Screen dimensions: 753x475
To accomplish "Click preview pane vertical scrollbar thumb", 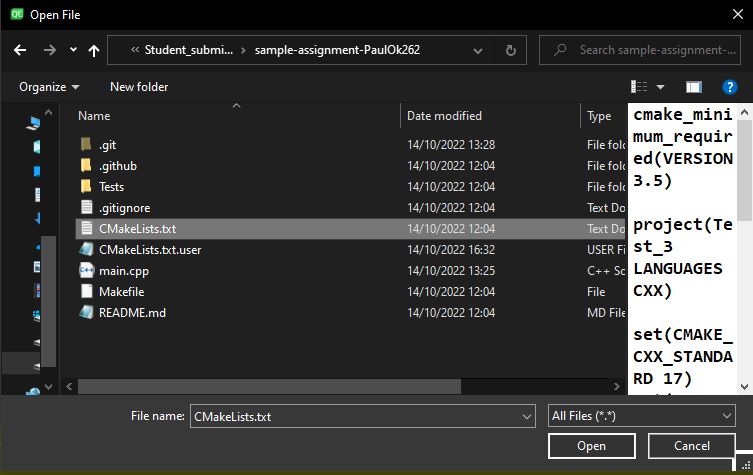I will [744, 170].
